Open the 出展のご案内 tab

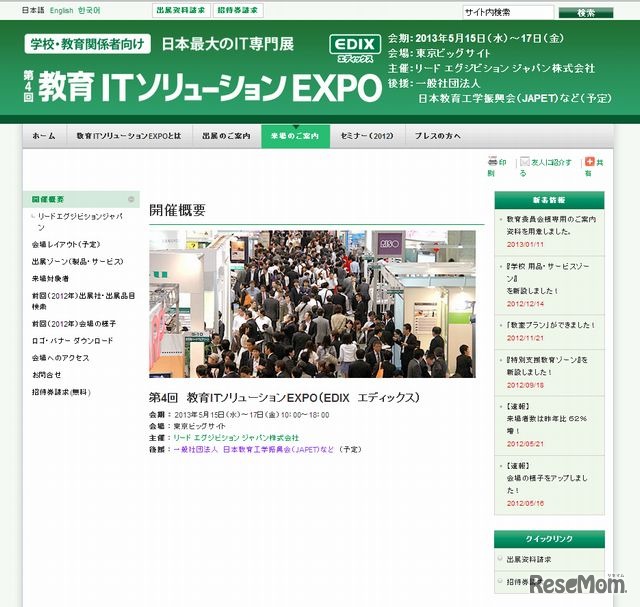pyautogui.click(x=227, y=136)
